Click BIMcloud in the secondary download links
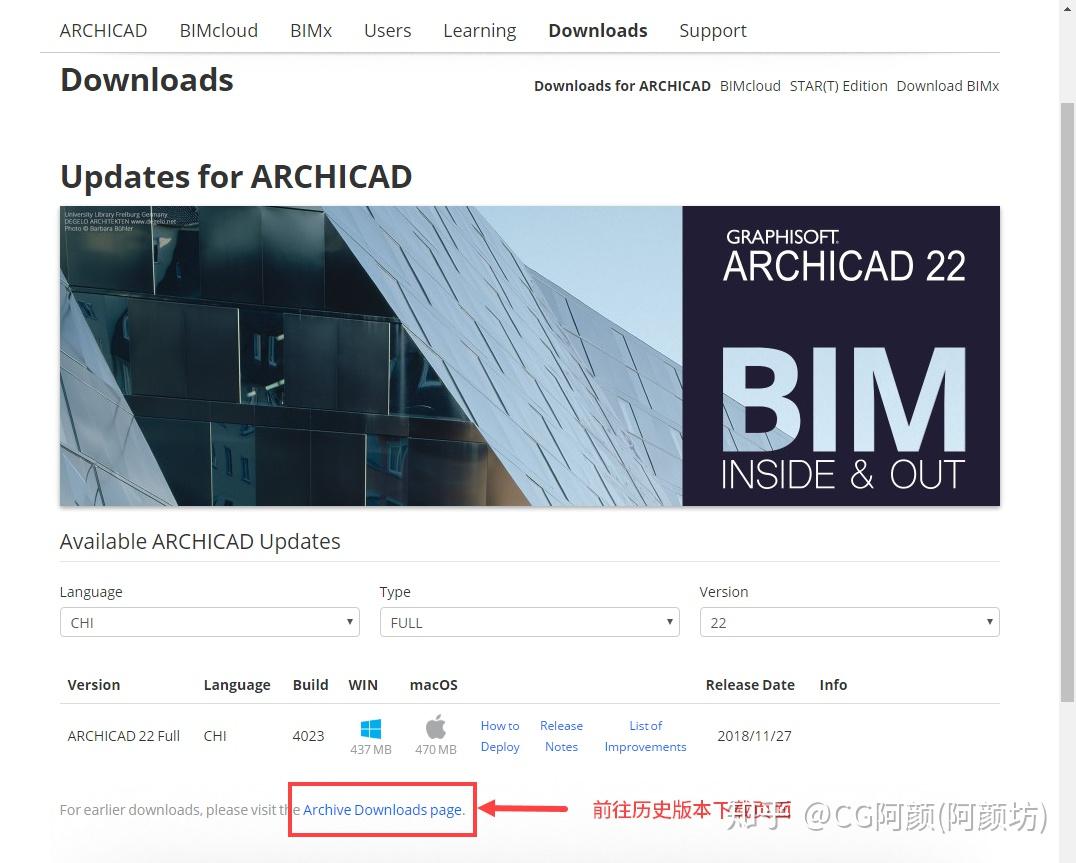Viewport: 1076px width, 863px height. click(750, 86)
